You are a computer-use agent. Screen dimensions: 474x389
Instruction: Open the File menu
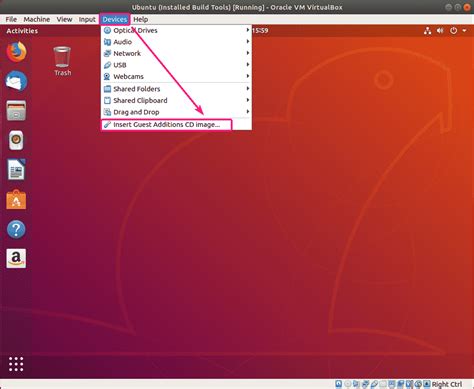(11, 19)
